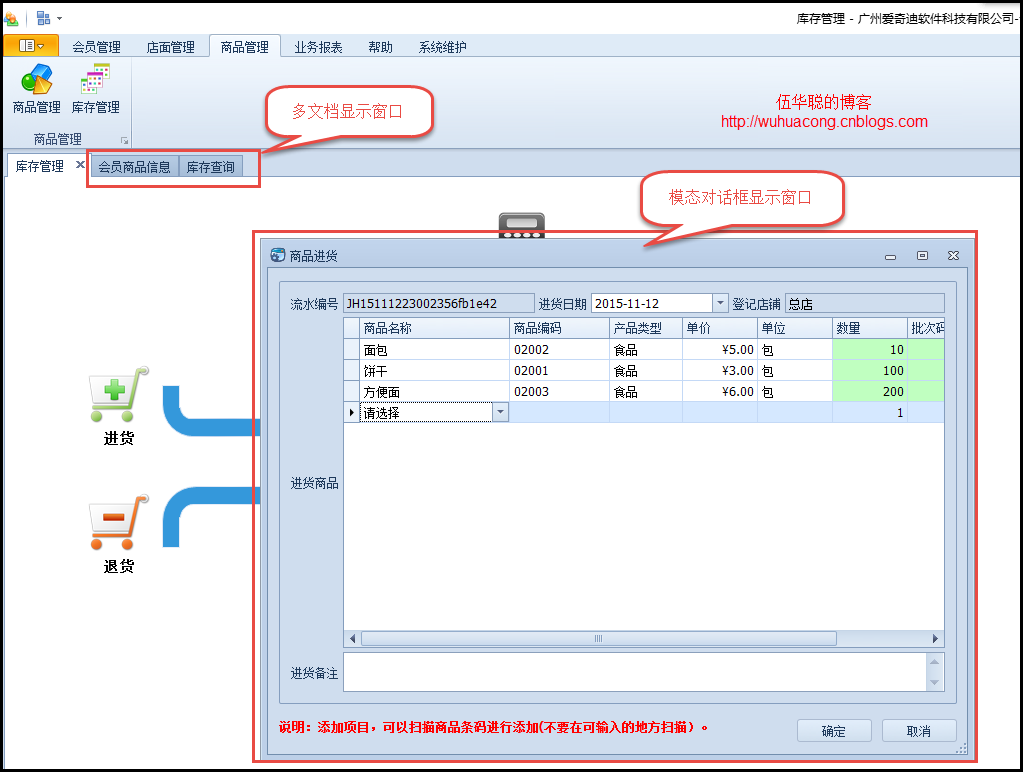Screen dimensions: 1023x772
Task: Sort by 商品名称 column header
Action: pyautogui.click(x=435, y=328)
